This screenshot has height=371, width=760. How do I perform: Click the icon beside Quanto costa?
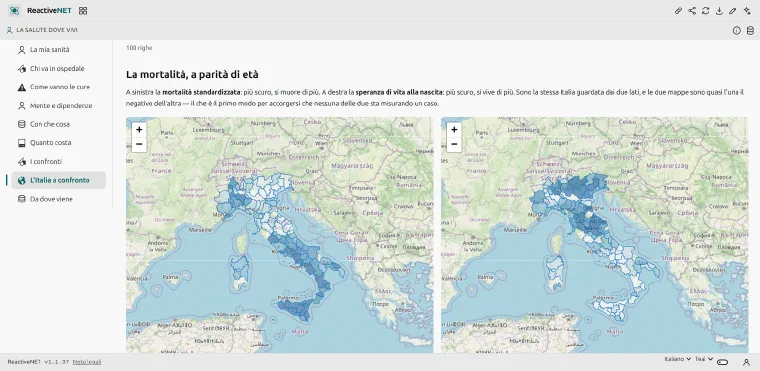point(21,143)
